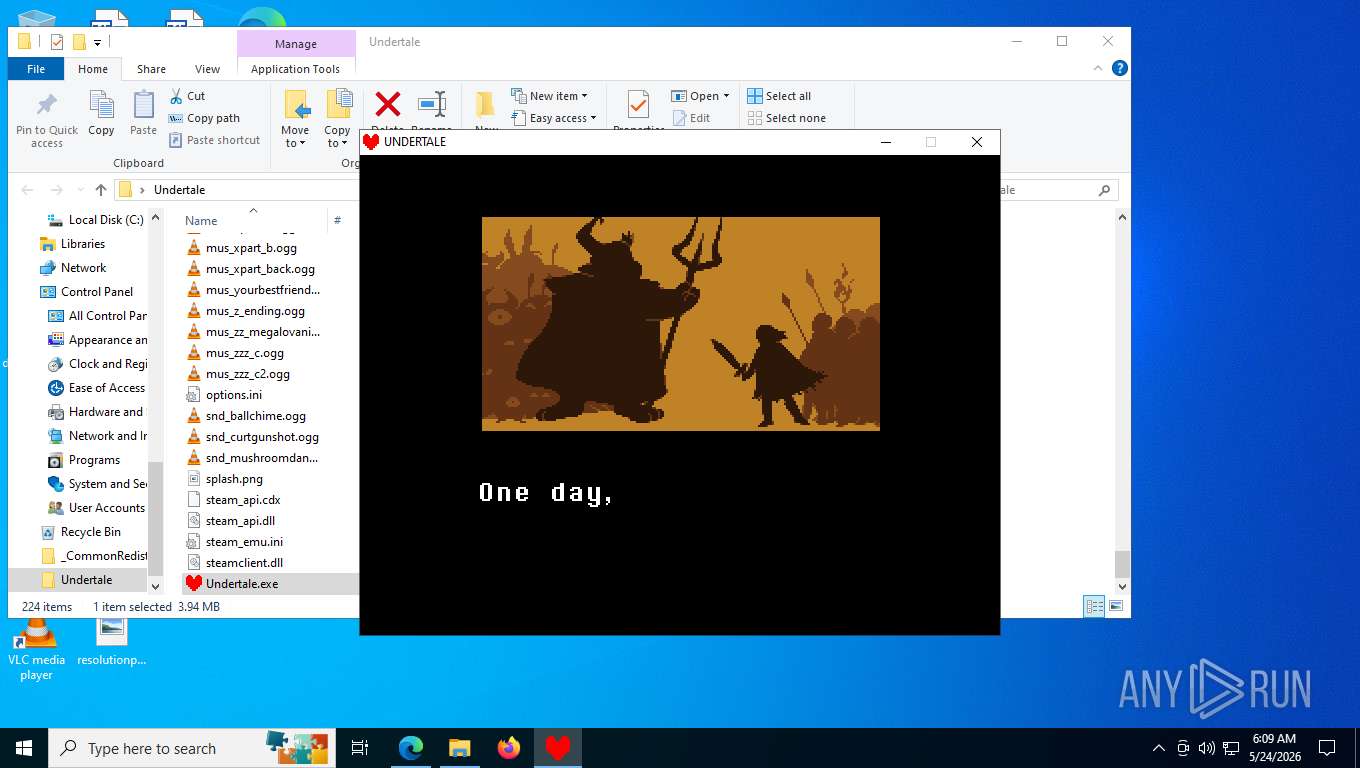This screenshot has width=1360, height=768.
Task: Click the navigation pane scroll down arrow
Action: click(155, 586)
